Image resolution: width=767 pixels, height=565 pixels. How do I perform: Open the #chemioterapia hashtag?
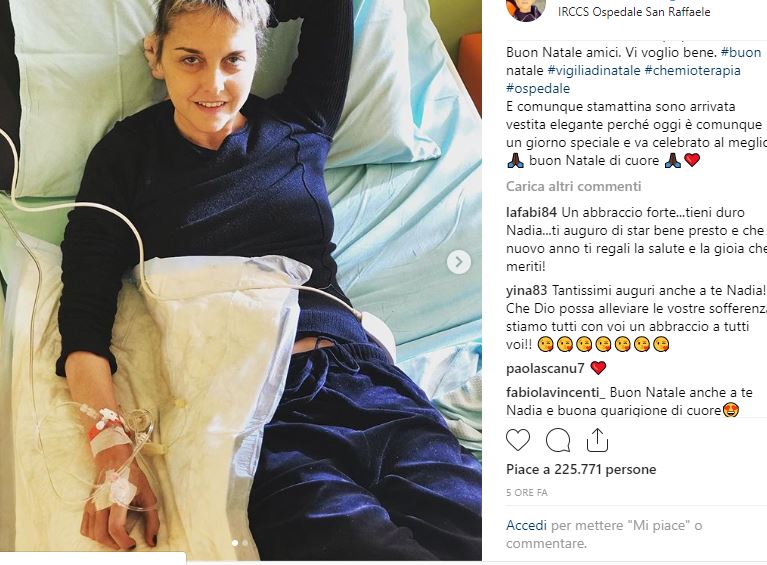692,70
